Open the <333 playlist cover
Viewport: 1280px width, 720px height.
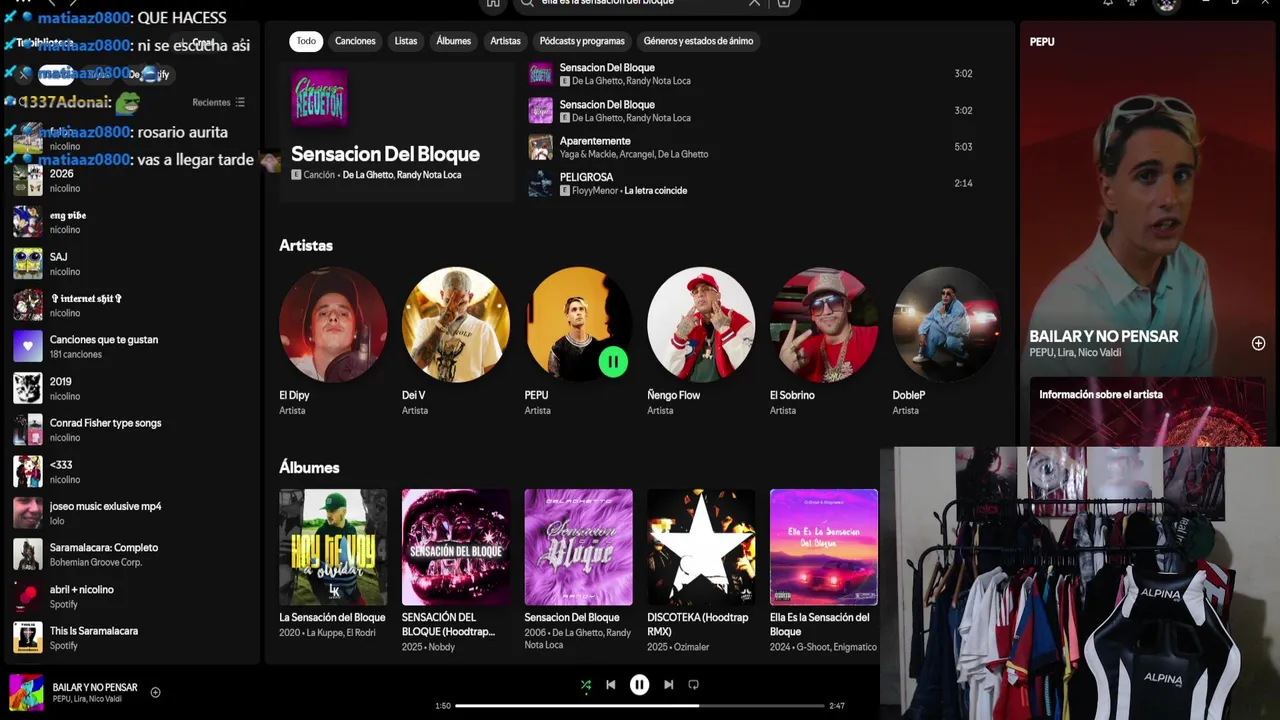pyautogui.click(x=28, y=471)
